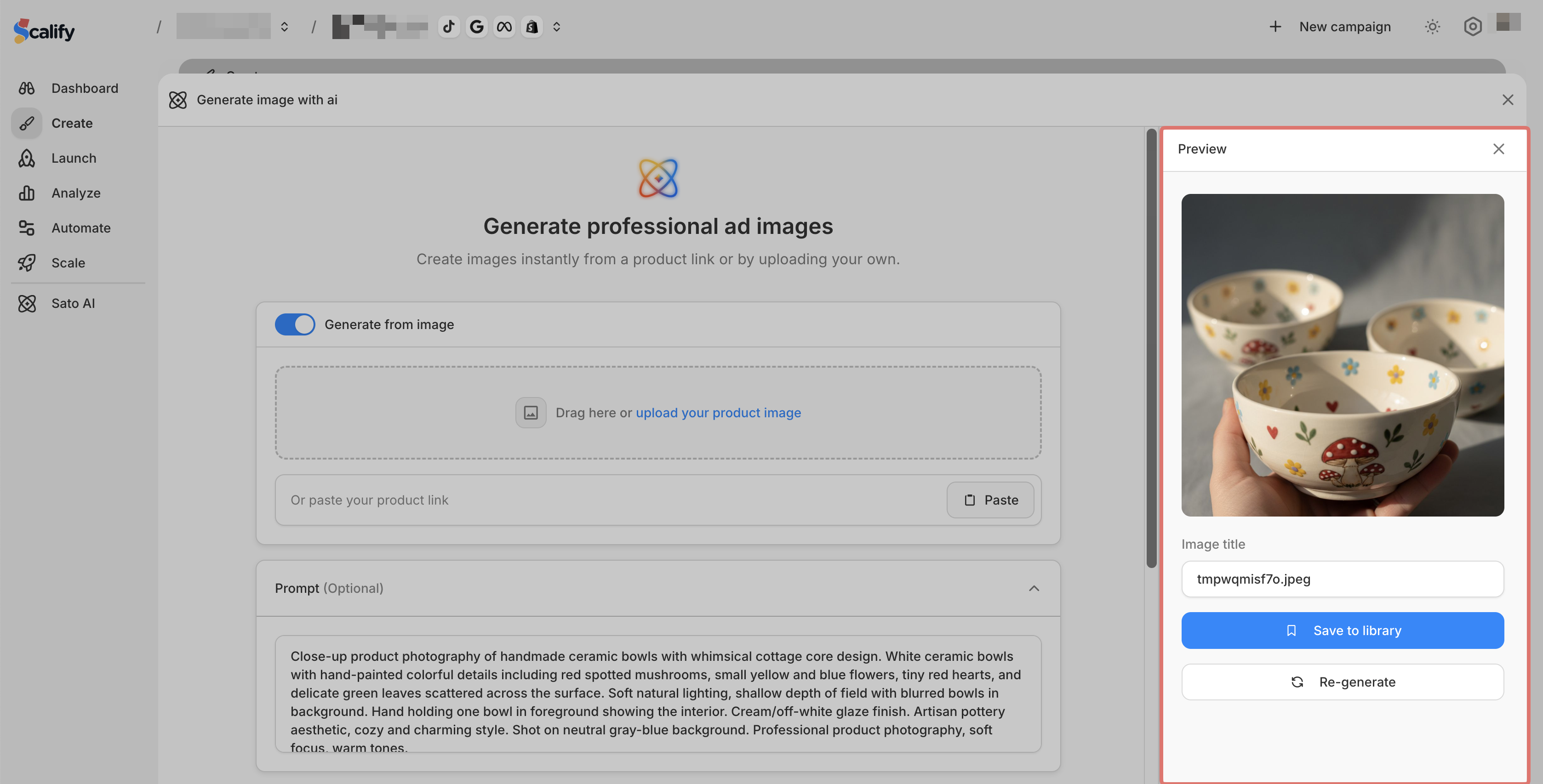The height and width of the screenshot is (784, 1543).
Task: Open Dashboard in the sidebar
Action: tap(85, 88)
